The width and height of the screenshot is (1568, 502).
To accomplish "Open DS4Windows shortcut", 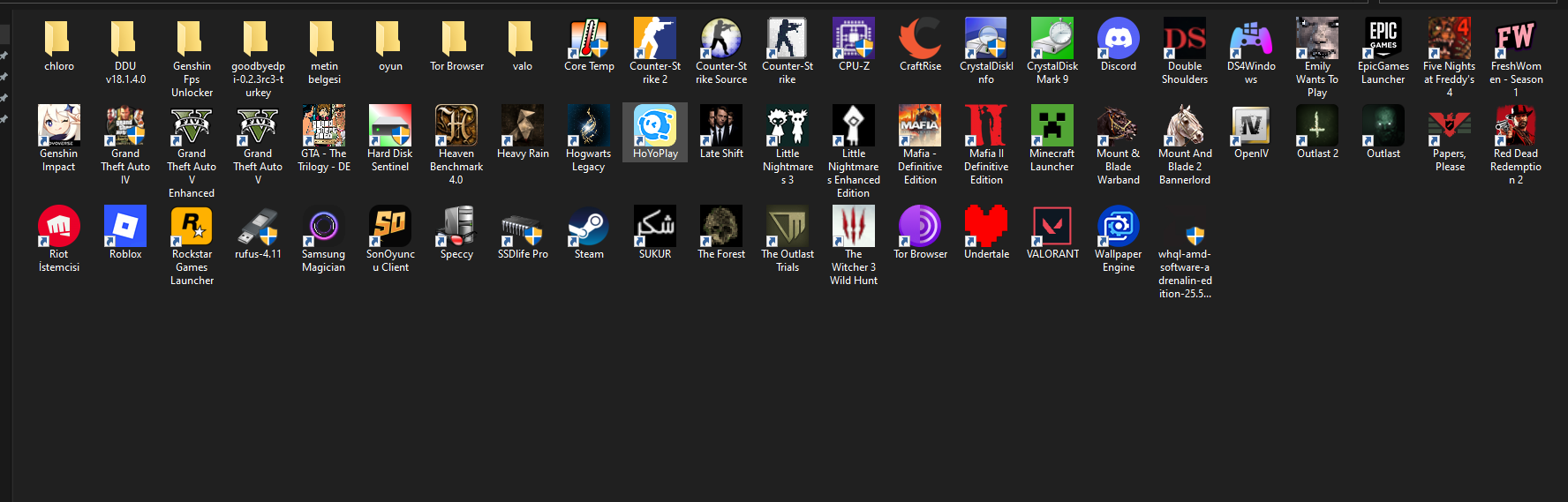I will tap(1251, 38).
